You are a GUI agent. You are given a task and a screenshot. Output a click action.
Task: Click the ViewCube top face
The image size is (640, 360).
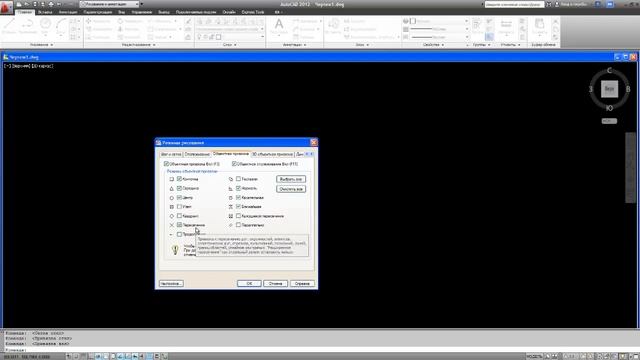(x=609, y=89)
